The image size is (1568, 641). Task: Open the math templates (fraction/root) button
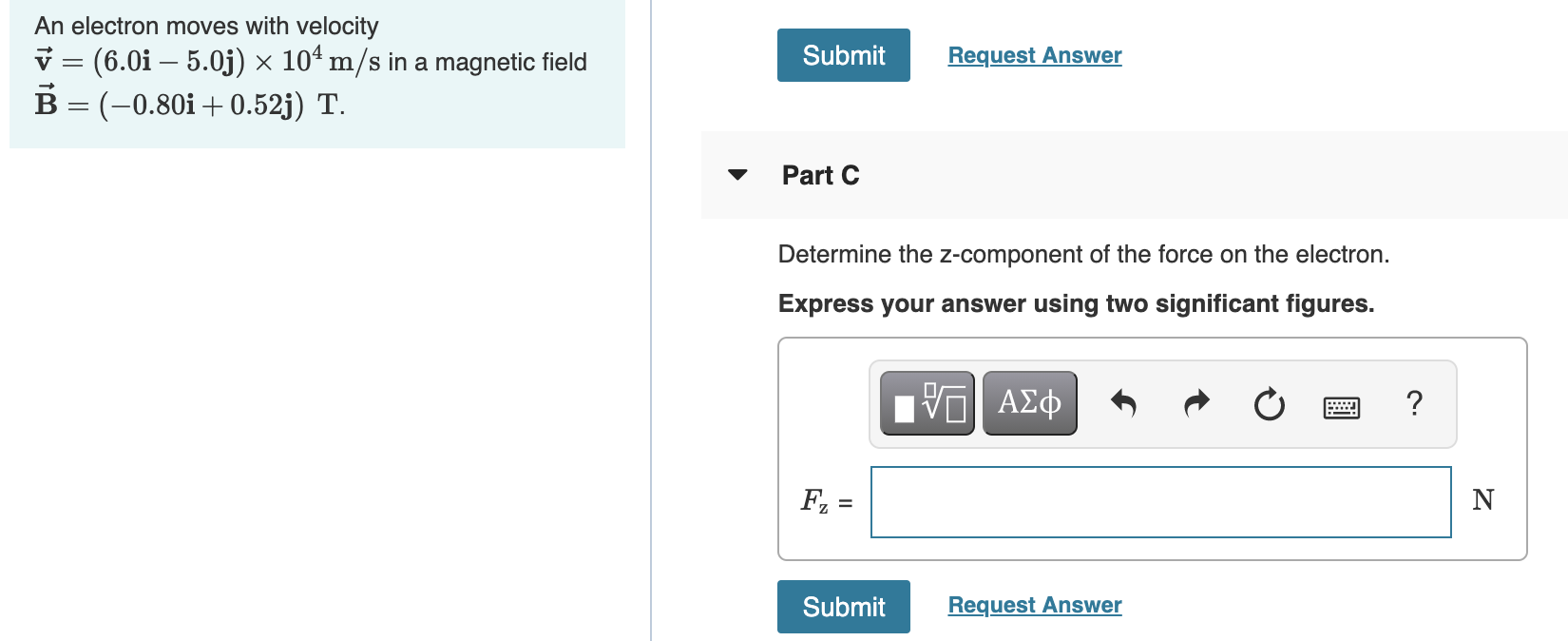point(927,403)
